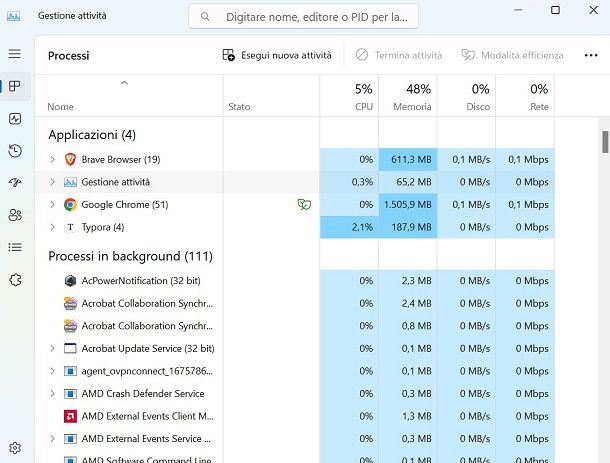Click the Brave Browser lion icon

coord(70,160)
